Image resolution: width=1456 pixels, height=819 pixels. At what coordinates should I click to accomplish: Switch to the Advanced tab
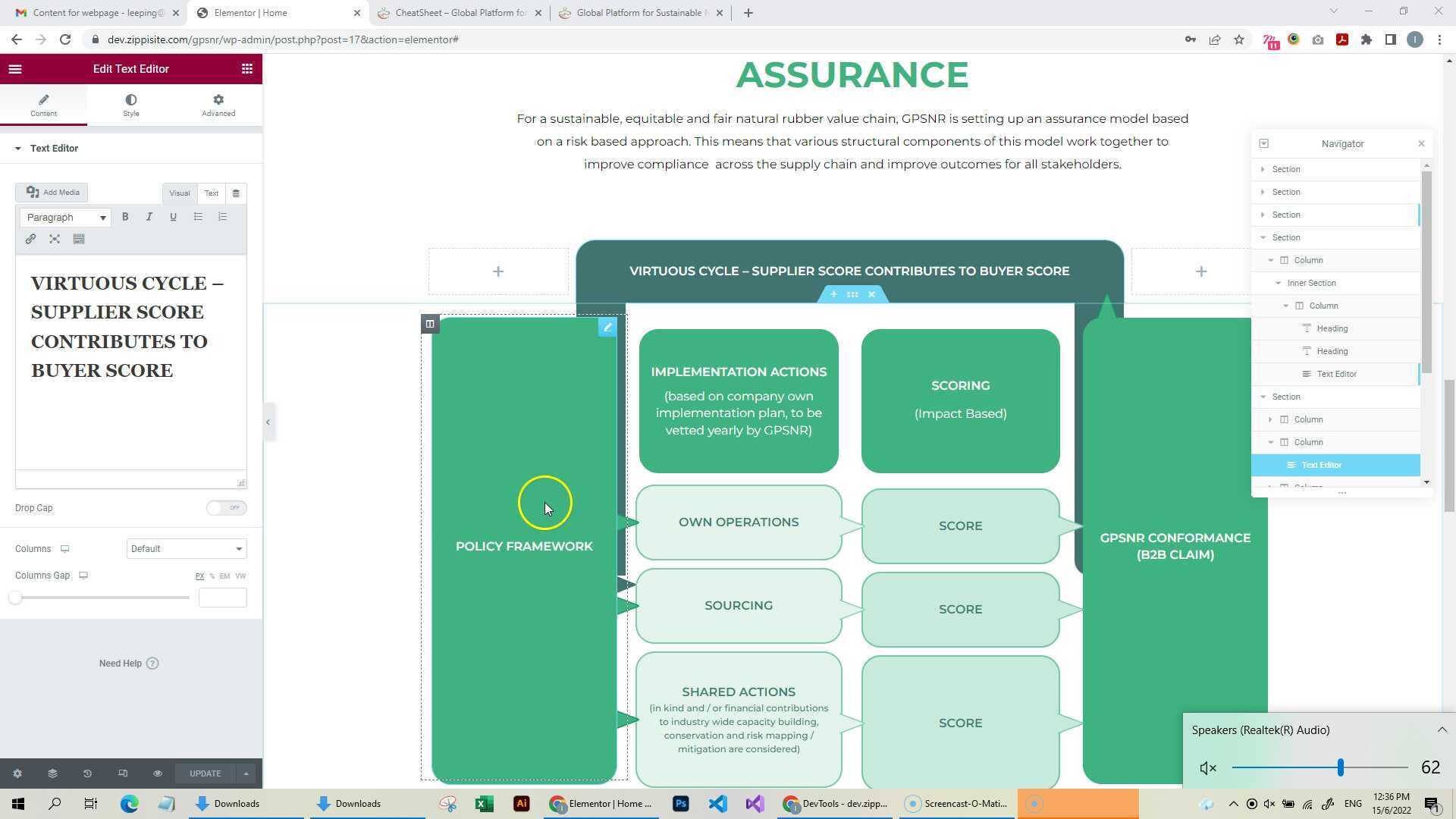218,105
